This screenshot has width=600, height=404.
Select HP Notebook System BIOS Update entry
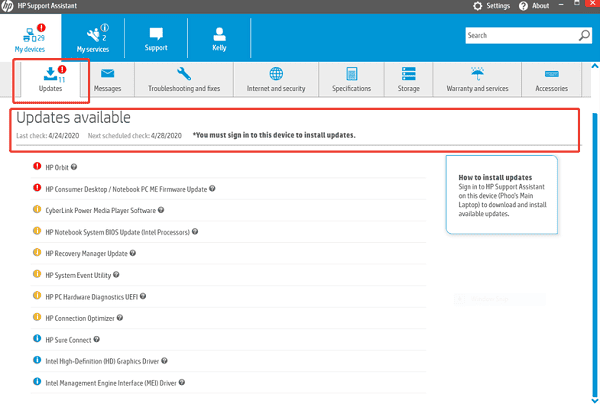pyautogui.click(x=116, y=232)
